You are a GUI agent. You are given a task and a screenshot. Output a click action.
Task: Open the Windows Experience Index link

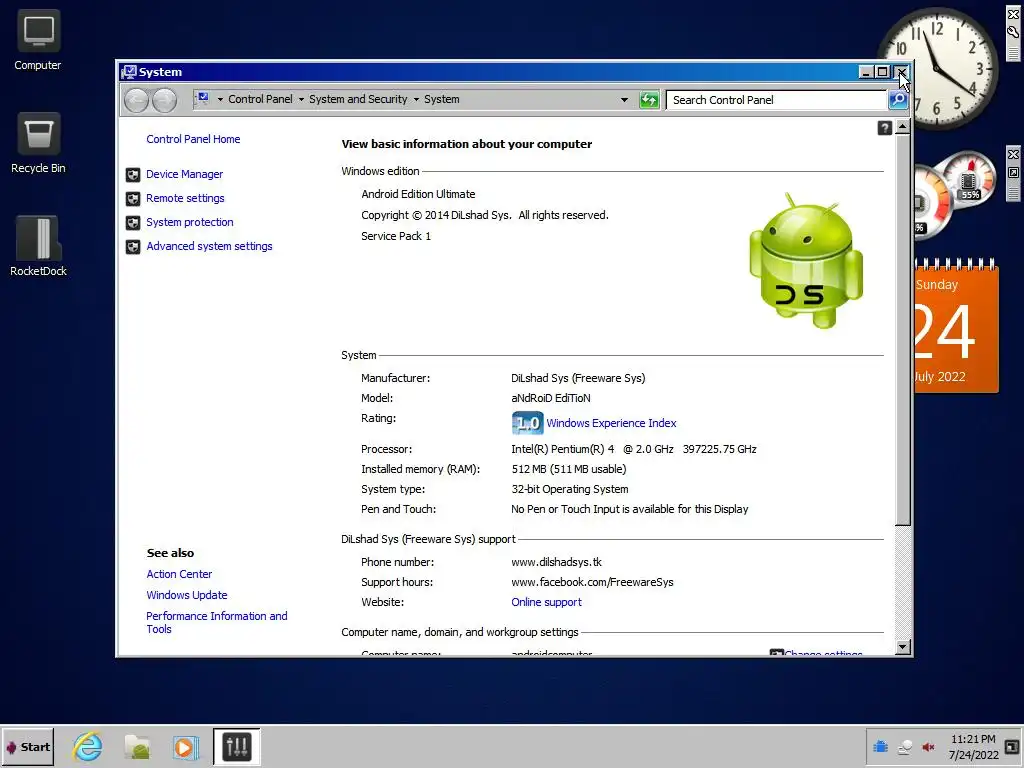click(x=611, y=423)
